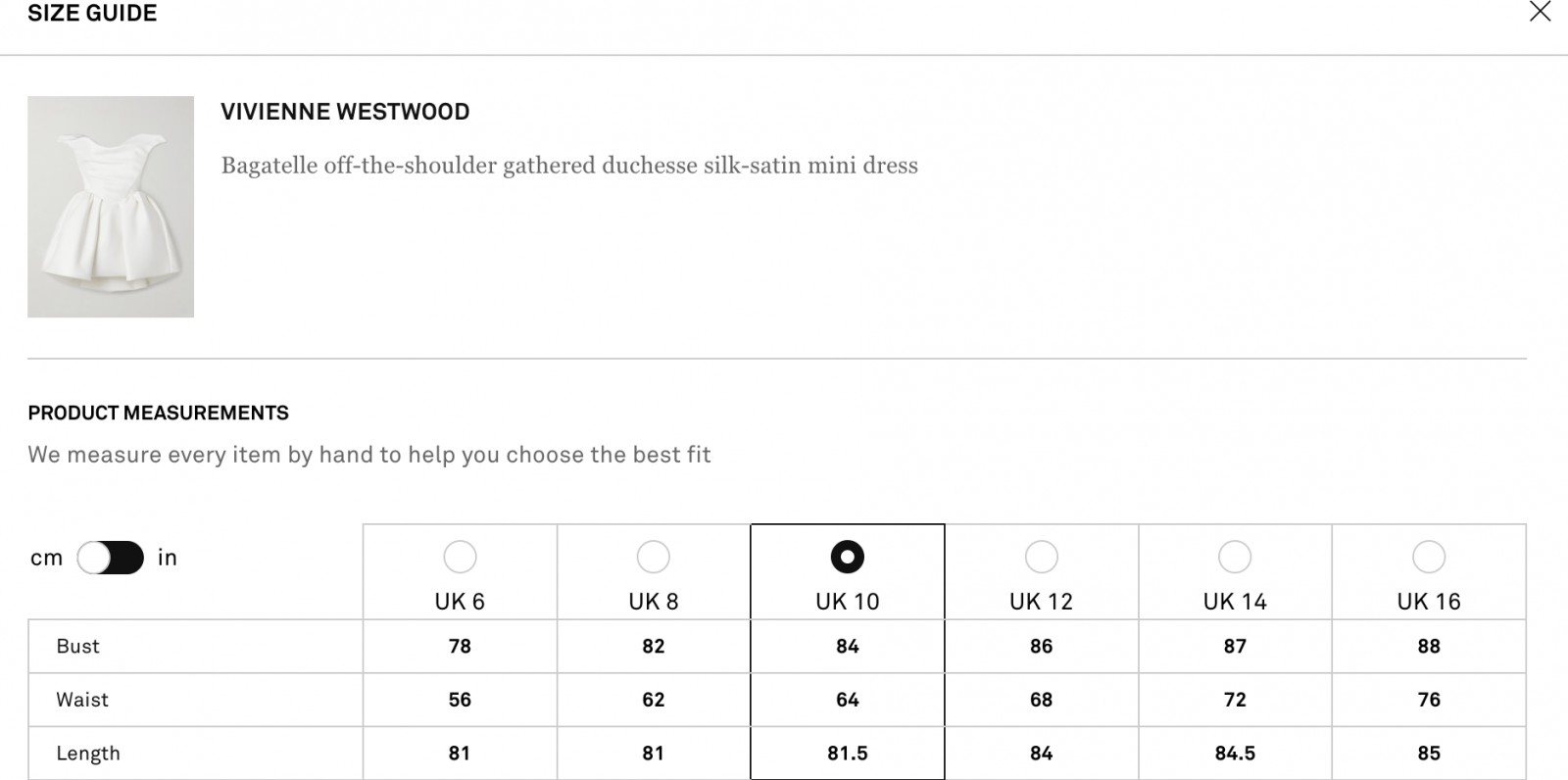Select the UK 8 size radio button
The image size is (1568, 780).
[653, 557]
